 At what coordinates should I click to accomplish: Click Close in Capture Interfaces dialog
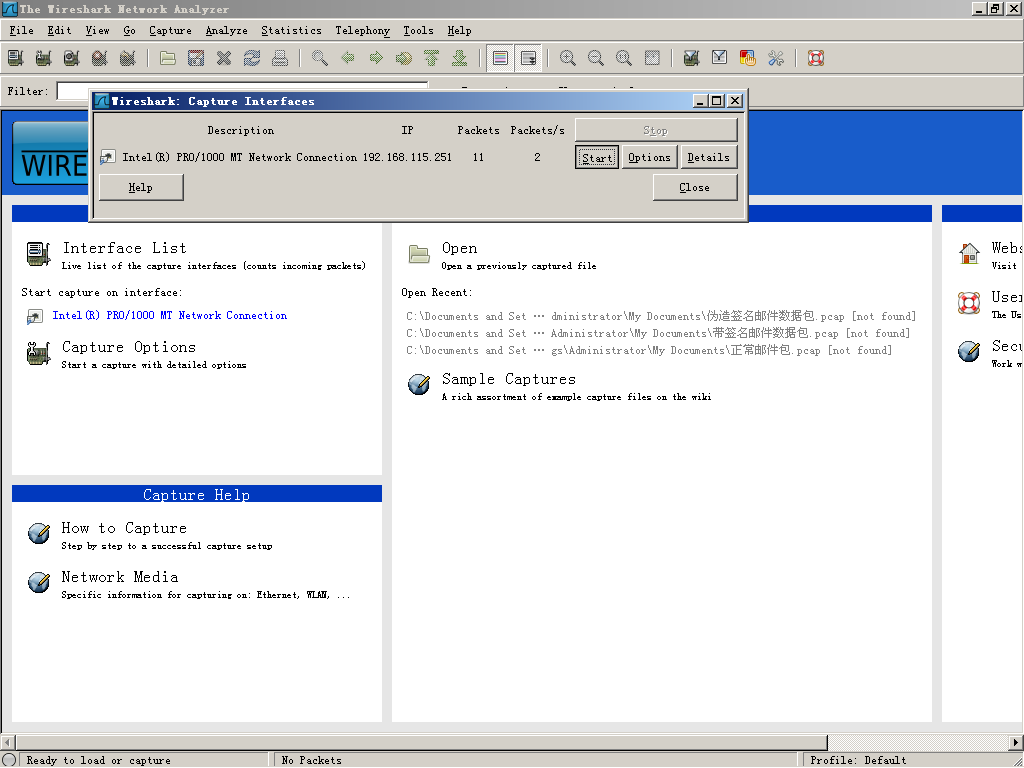pos(695,187)
